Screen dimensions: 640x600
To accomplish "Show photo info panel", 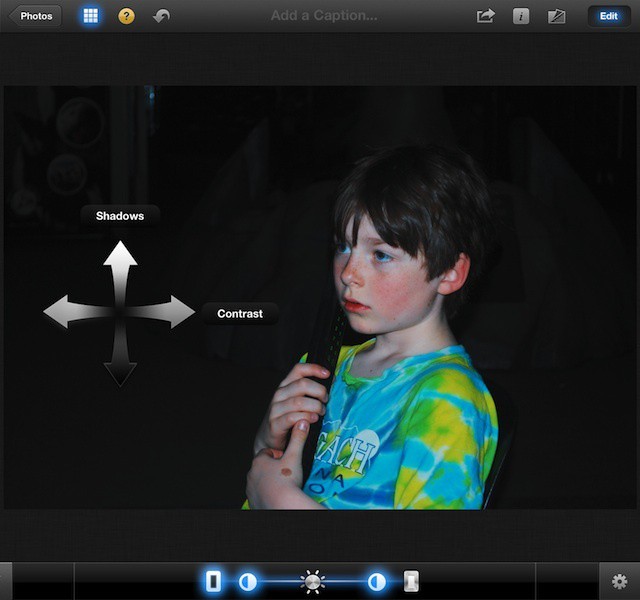I will click(521, 16).
